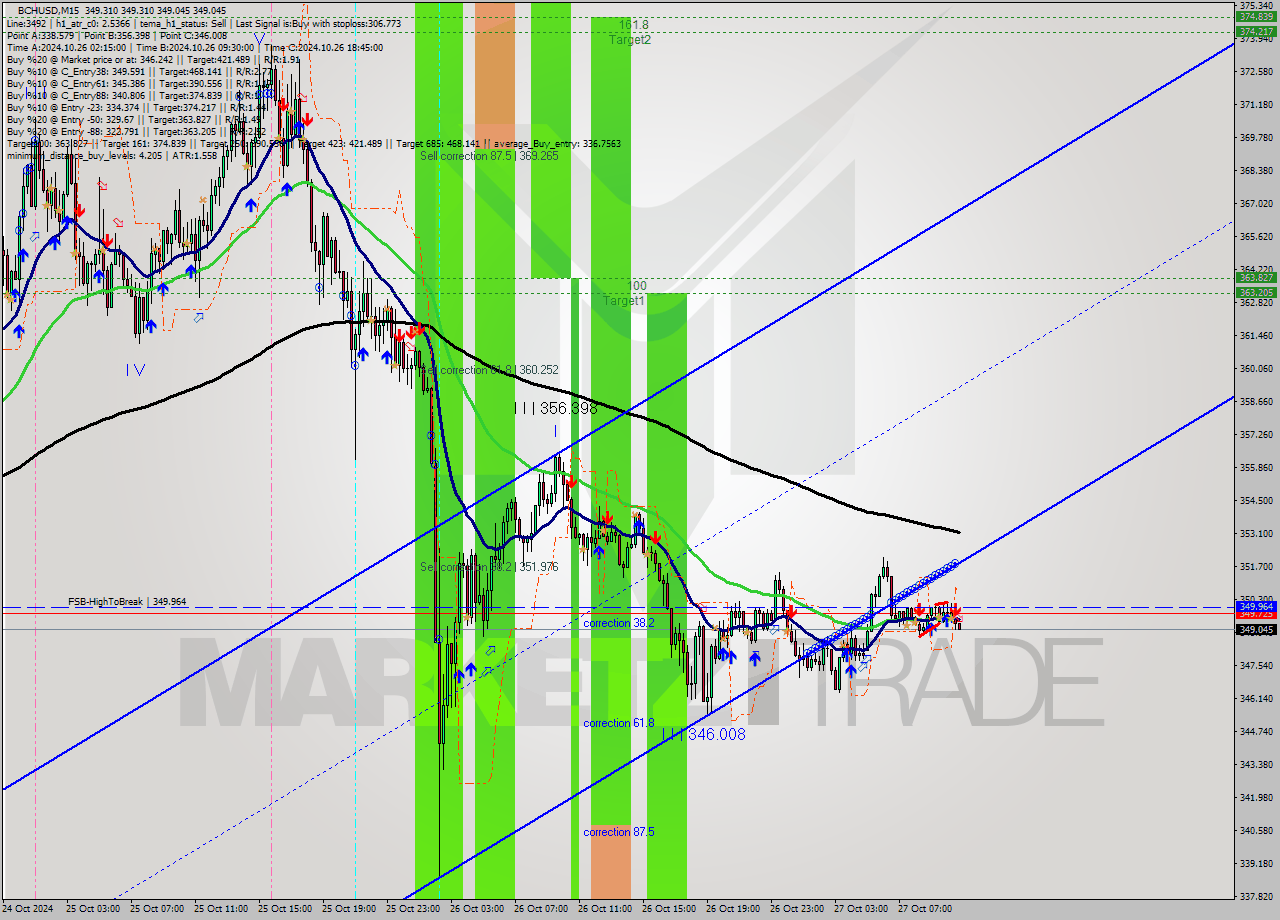Click the 365.620 price axis label
This screenshot has height=920, width=1280.
pos(1256,236)
